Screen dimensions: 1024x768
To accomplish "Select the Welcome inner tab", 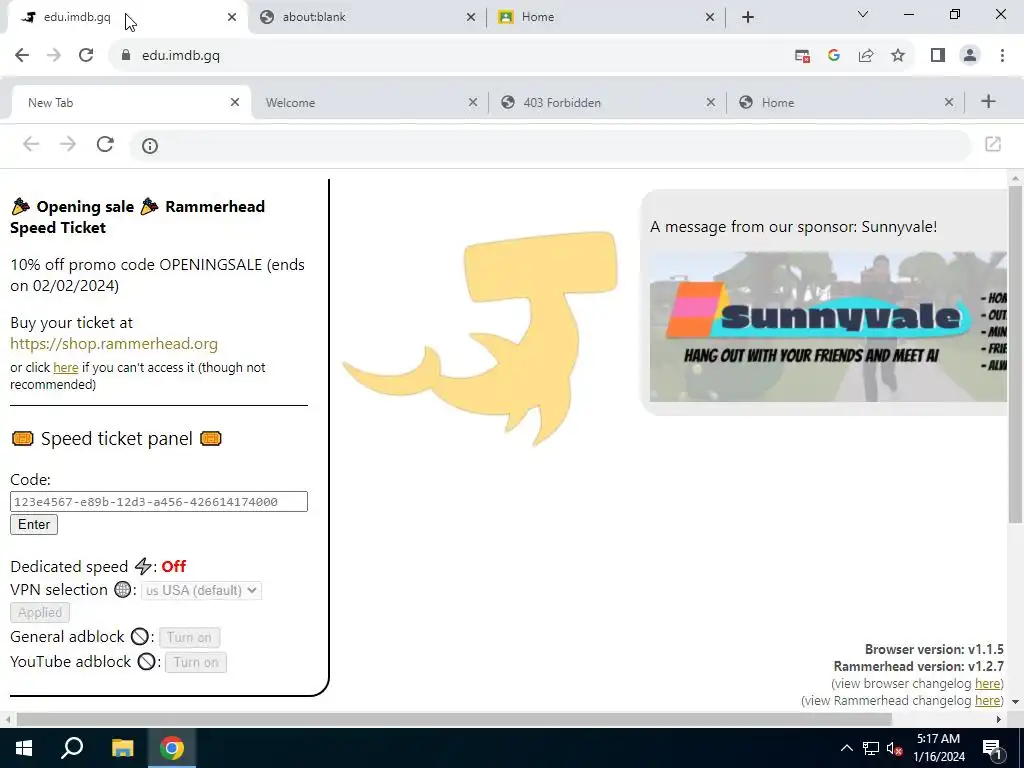I will pyautogui.click(x=370, y=103).
